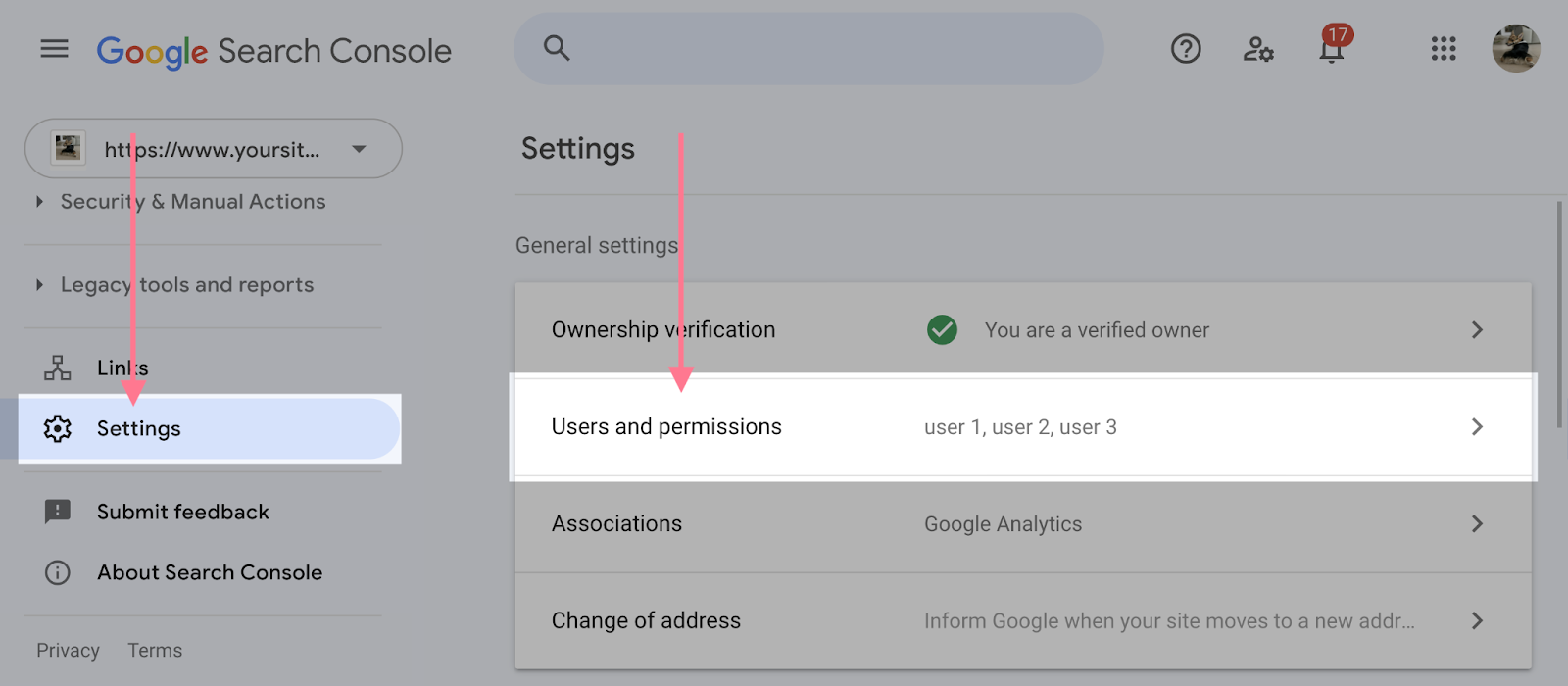The height and width of the screenshot is (686, 1568).
Task: Click Submit feedback in the sidebar
Action: (182, 511)
